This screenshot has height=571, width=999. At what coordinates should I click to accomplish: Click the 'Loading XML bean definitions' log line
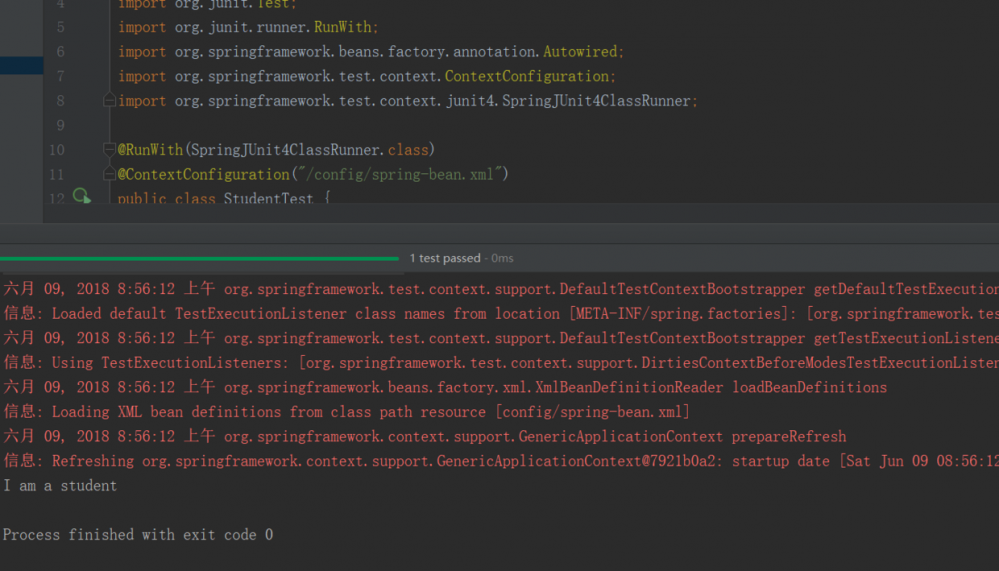click(x=346, y=412)
